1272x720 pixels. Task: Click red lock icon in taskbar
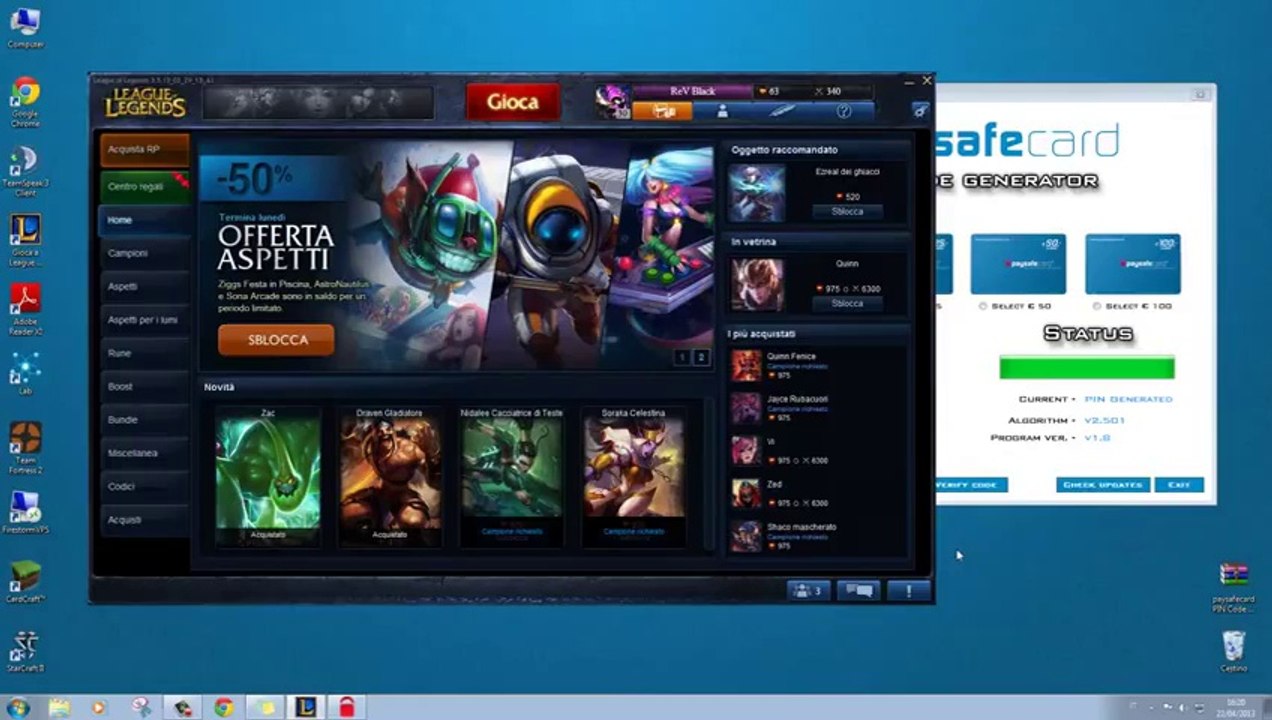[x=346, y=708]
